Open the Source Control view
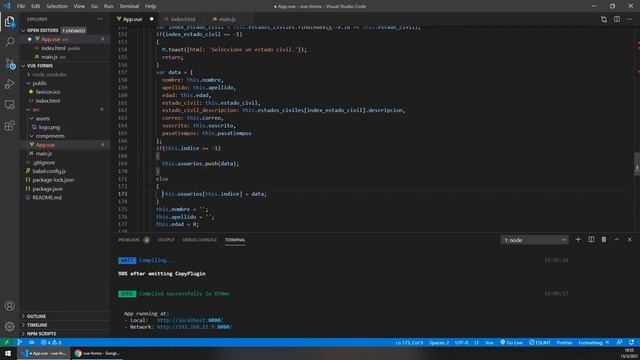640x360 pixels. tap(9, 63)
